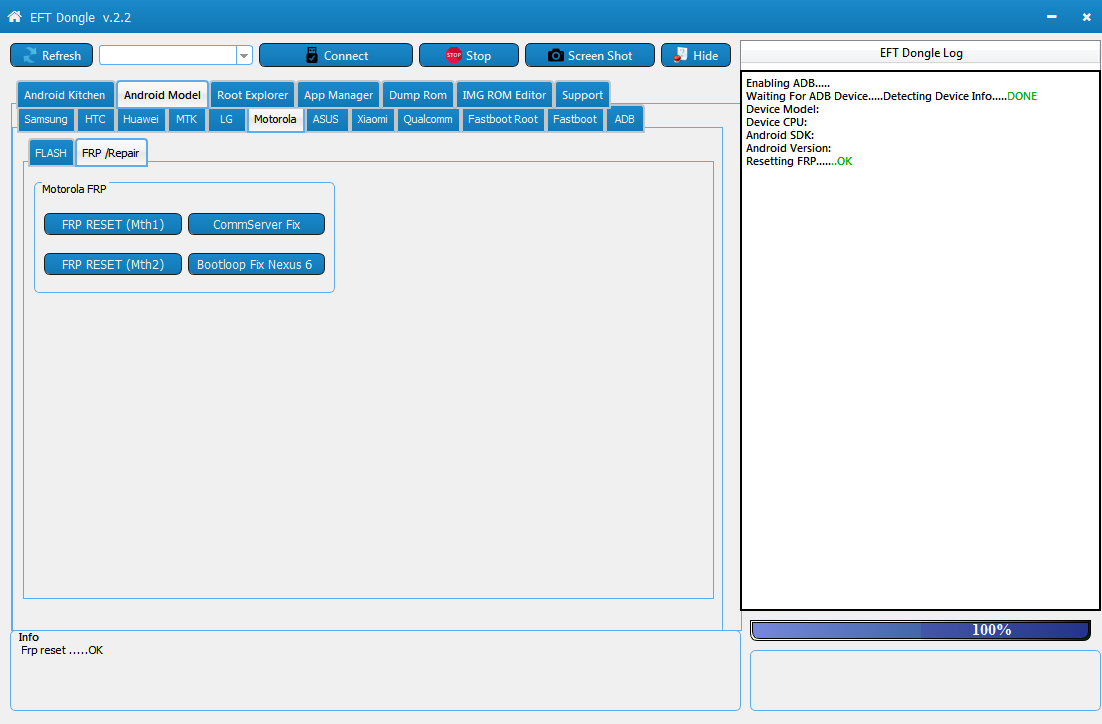1102x724 pixels.
Task: Open the App Manager tab
Action: (338, 95)
